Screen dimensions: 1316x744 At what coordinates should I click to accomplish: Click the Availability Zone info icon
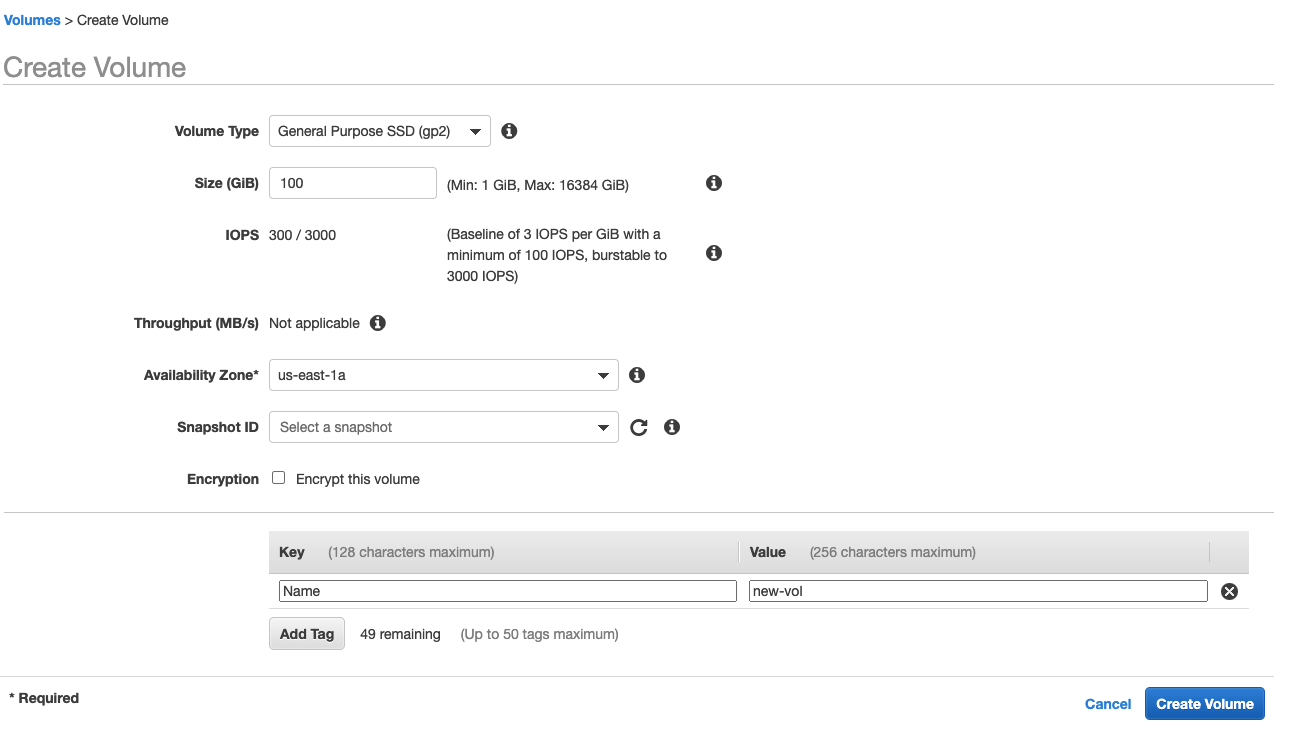pos(637,375)
